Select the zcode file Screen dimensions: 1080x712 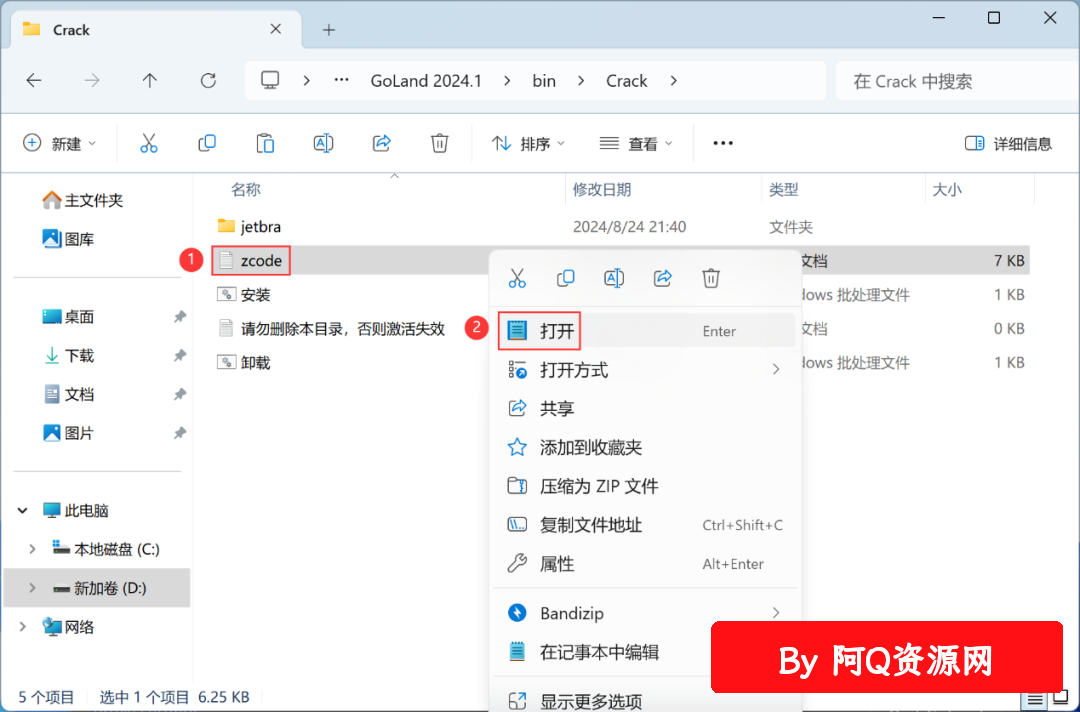pyautogui.click(x=251, y=260)
